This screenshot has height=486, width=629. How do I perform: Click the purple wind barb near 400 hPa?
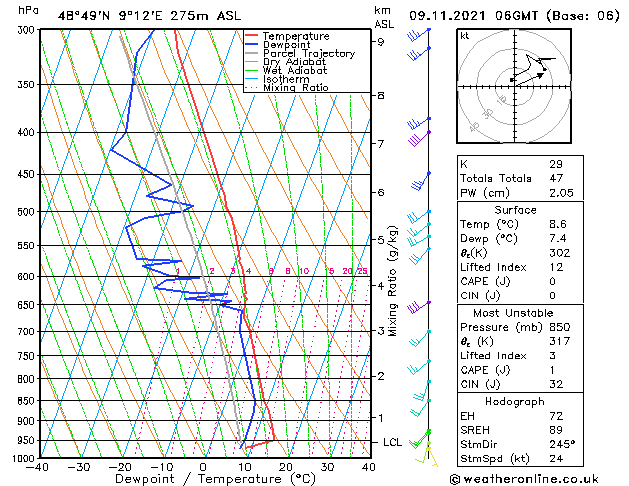click(x=419, y=139)
